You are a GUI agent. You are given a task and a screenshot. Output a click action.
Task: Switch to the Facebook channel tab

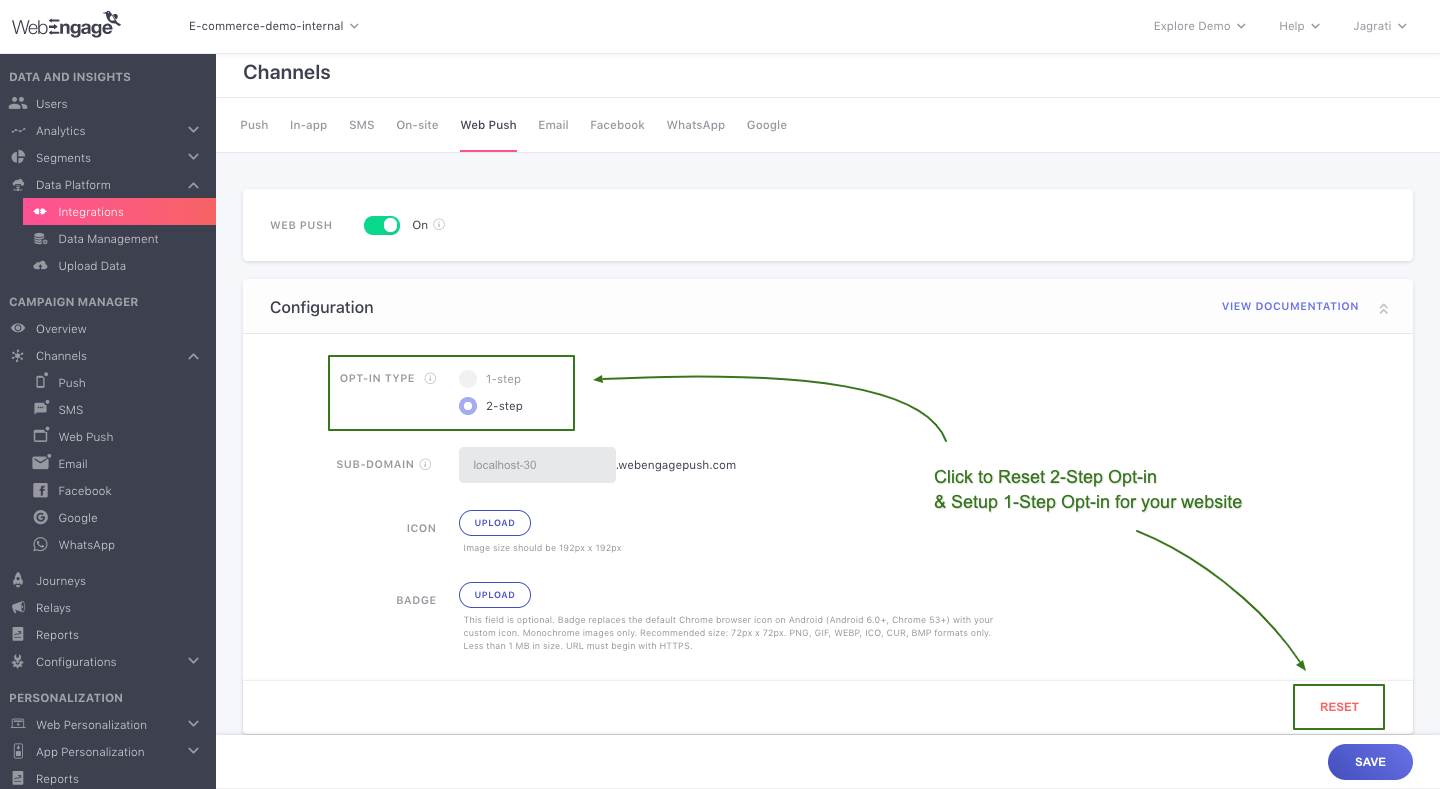click(x=617, y=125)
